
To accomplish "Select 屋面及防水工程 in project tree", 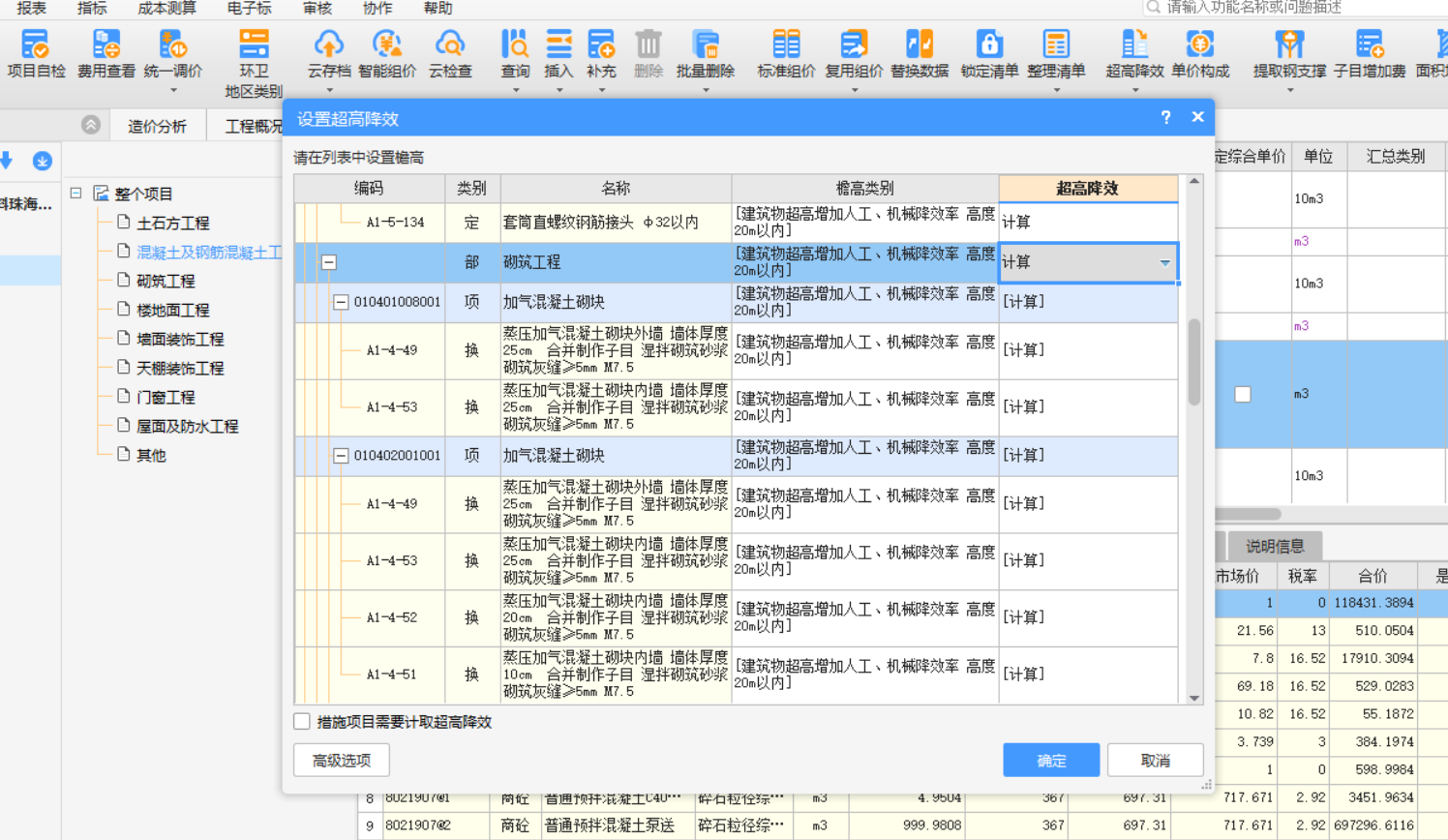I will pyautogui.click(x=187, y=426).
